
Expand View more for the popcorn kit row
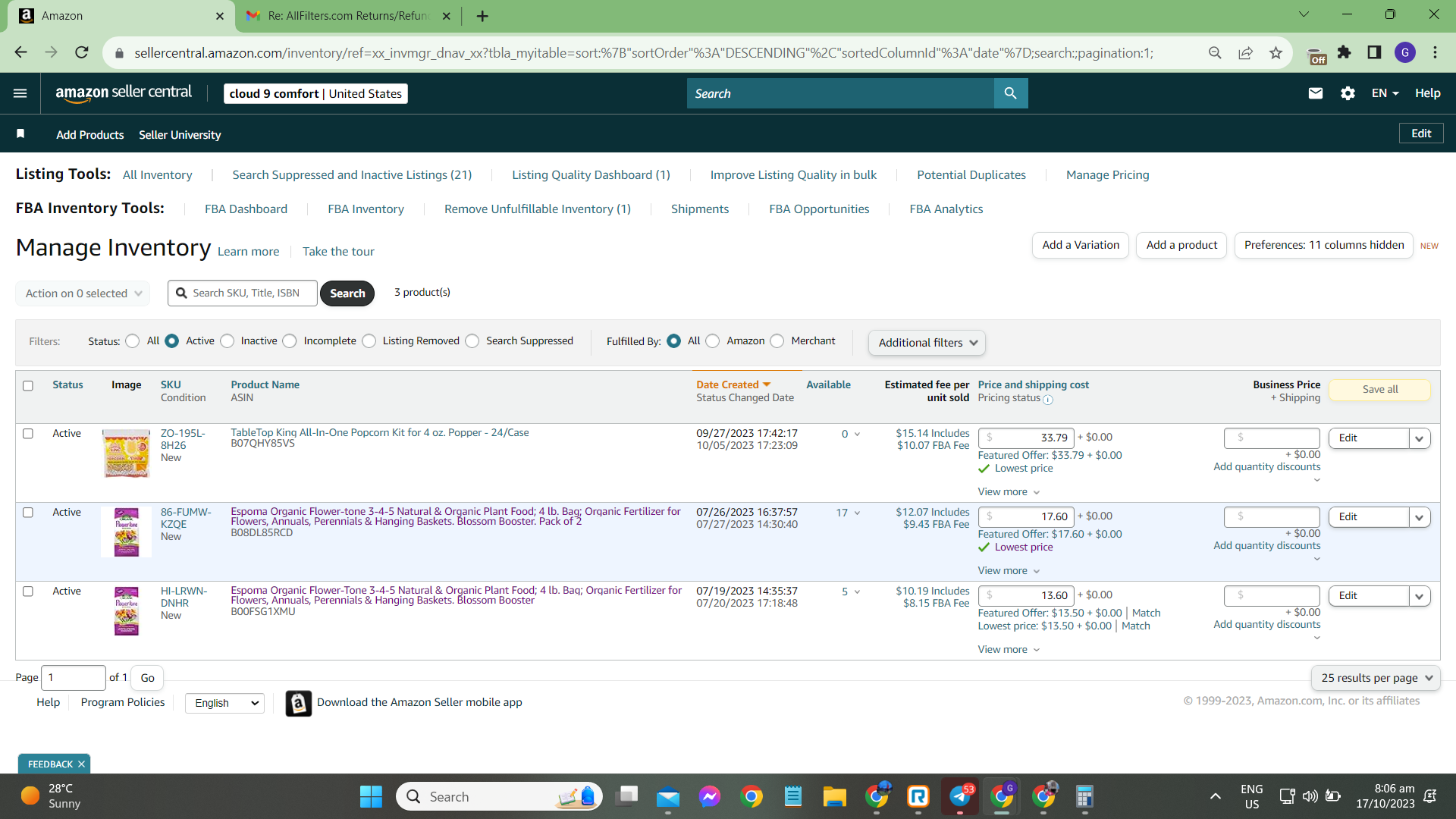coord(1009,492)
